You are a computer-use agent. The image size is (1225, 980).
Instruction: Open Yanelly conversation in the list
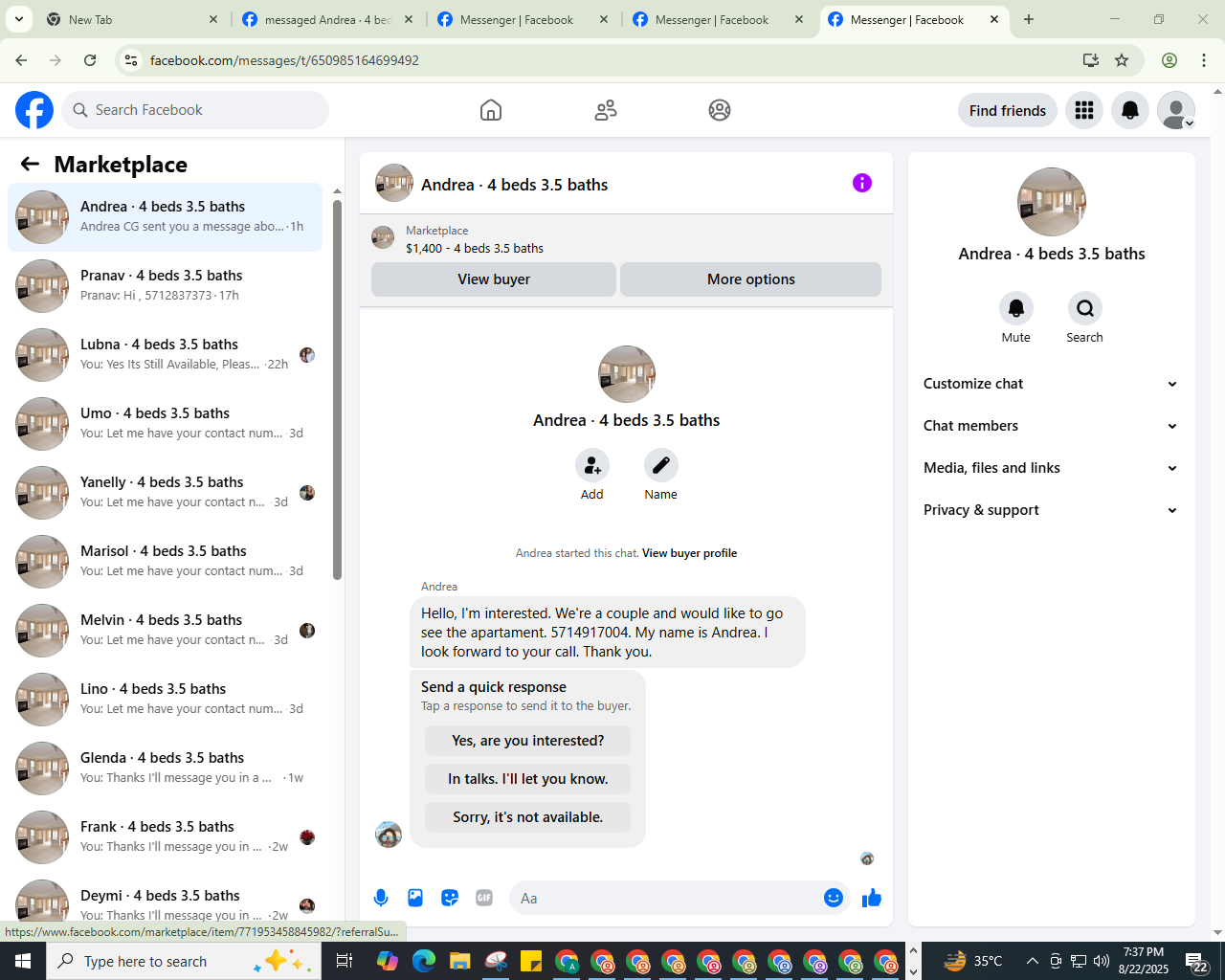click(x=166, y=493)
